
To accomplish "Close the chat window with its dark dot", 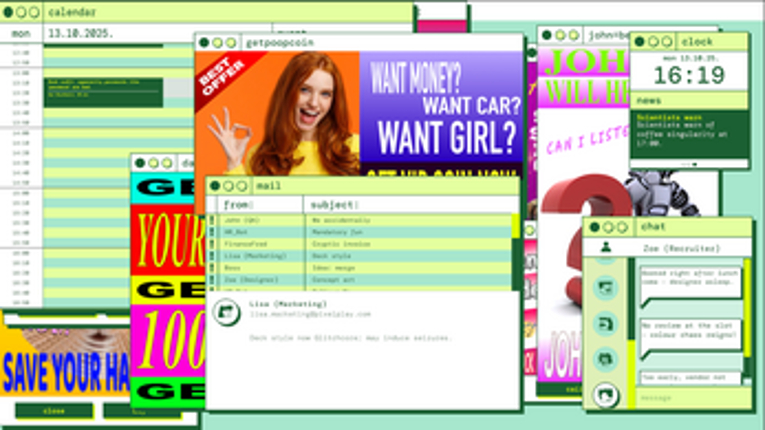I will pyautogui.click(x=594, y=227).
